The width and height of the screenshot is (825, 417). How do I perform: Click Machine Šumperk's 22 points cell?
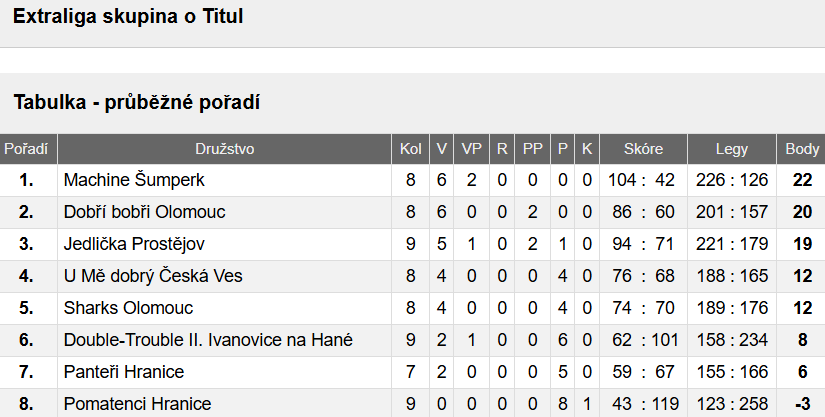pos(802,180)
